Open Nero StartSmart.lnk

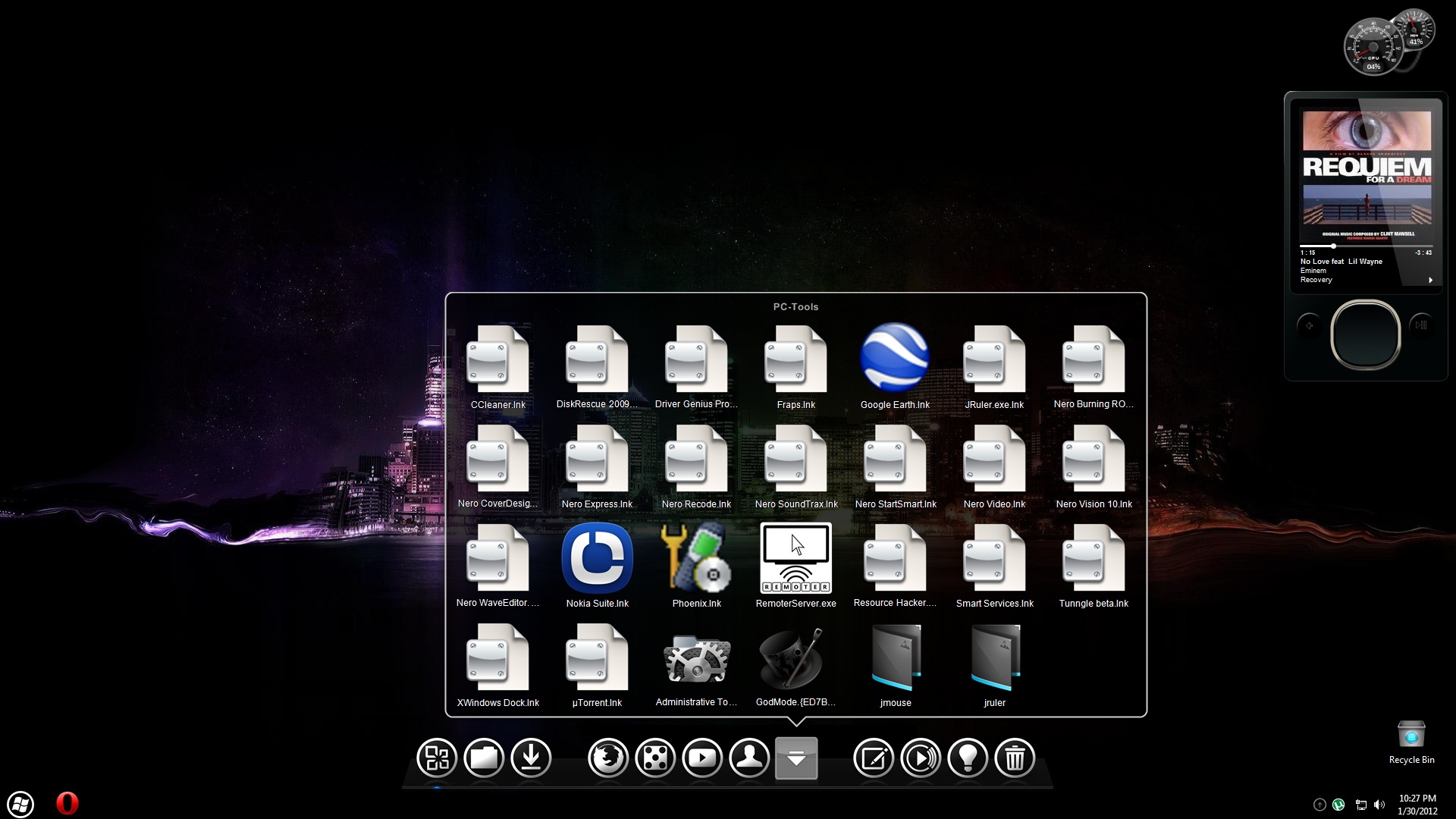895,466
